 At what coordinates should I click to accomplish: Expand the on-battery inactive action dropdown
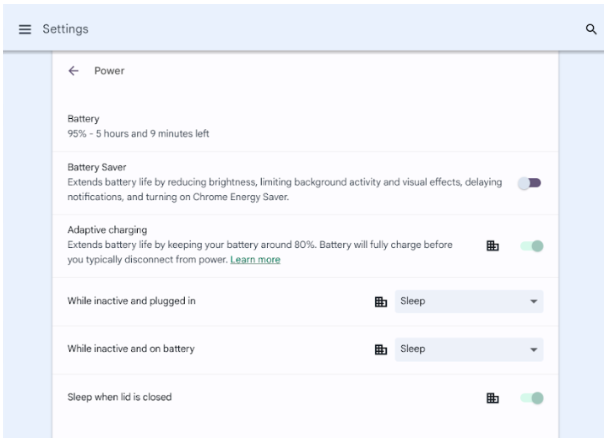(x=469, y=349)
